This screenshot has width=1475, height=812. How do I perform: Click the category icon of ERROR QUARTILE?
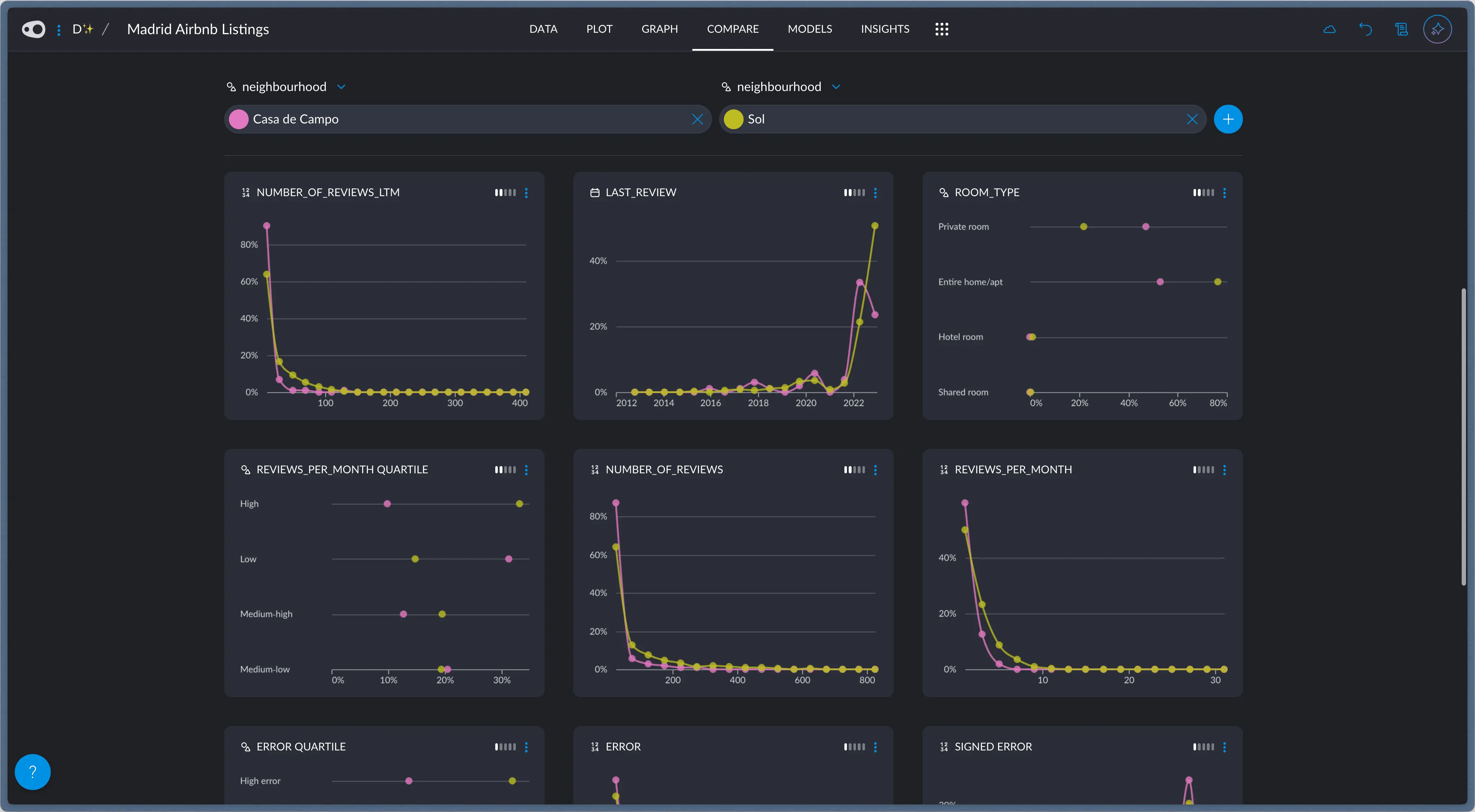(245, 747)
